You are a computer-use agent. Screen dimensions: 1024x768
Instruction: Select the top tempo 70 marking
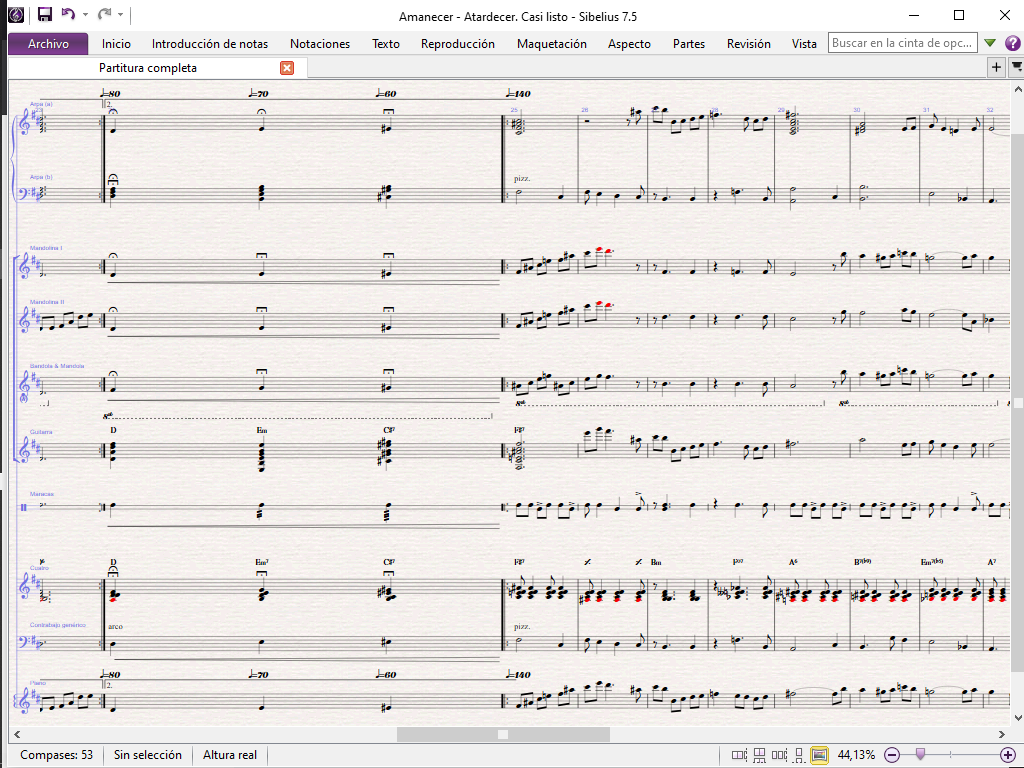pos(259,93)
